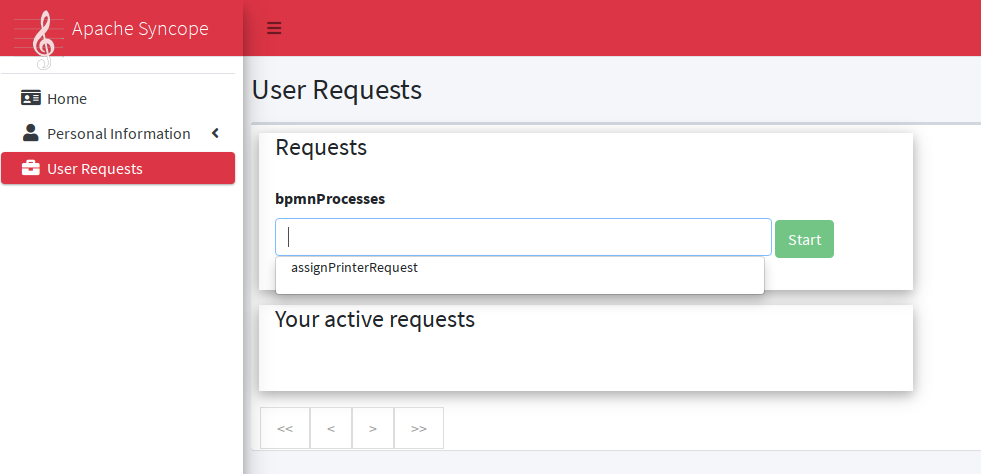This screenshot has width=981, height=474.
Task: Click the Your active requests heading
Action: click(x=375, y=320)
